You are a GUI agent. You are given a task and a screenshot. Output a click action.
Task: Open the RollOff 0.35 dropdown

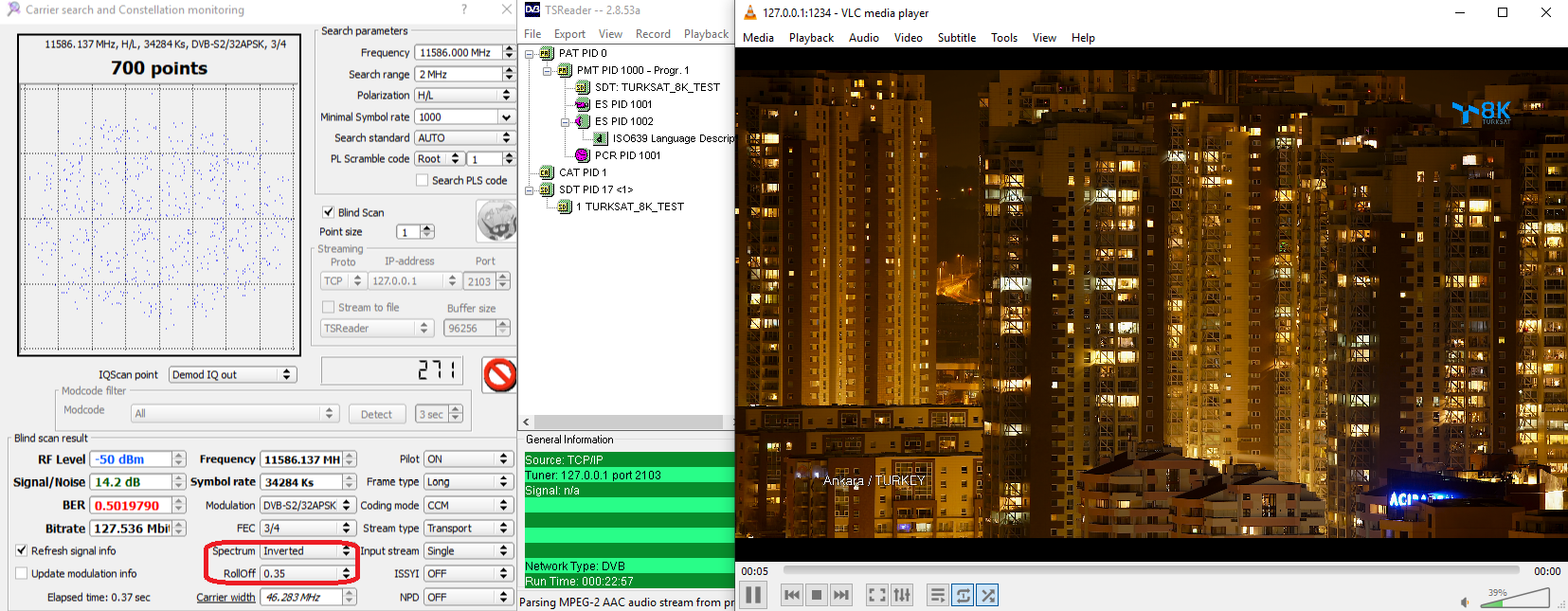(x=307, y=573)
